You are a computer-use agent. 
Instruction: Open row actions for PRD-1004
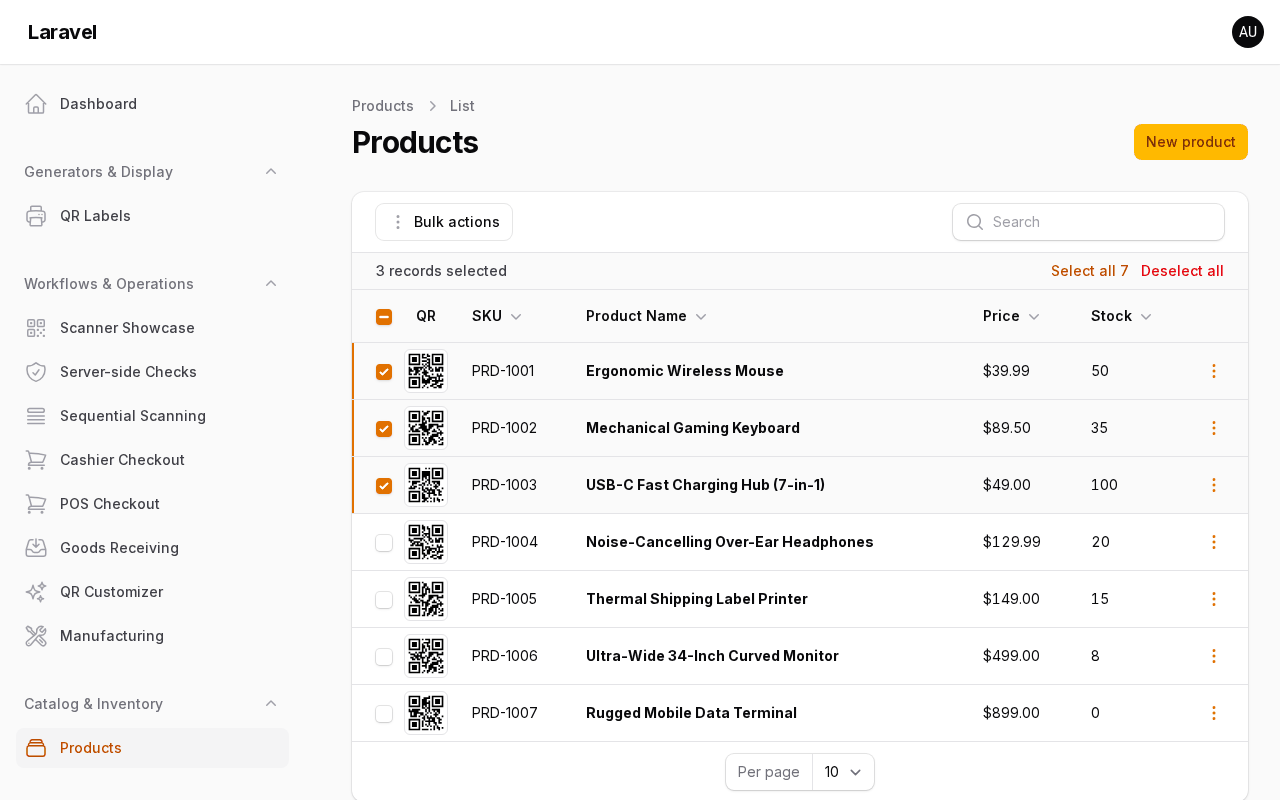[1214, 542]
